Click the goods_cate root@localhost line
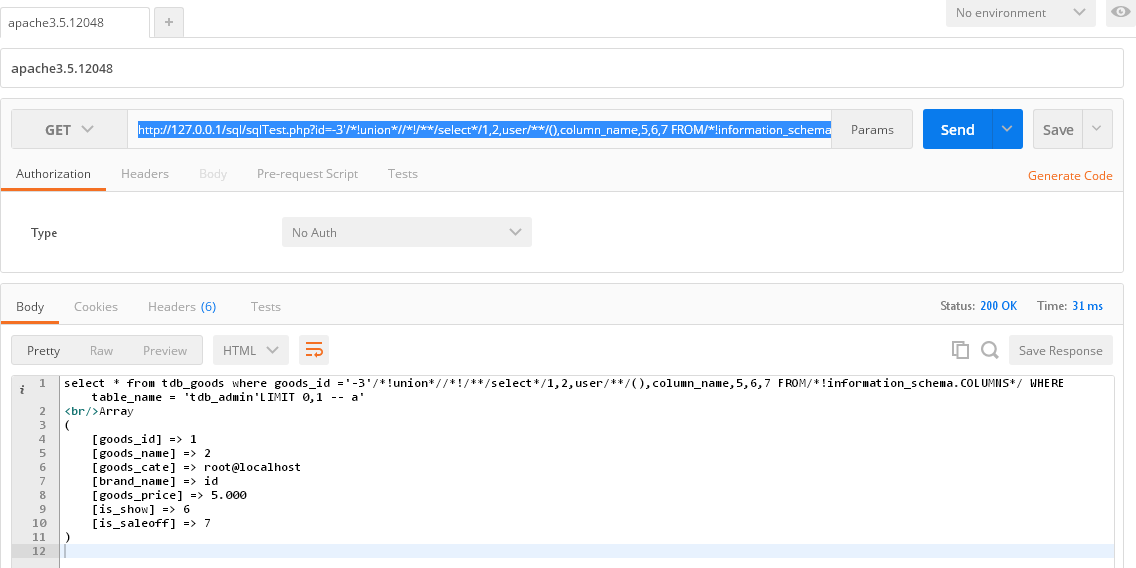Image resolution: width=1136 pixels, height=568 pixels. pos(196,467)
